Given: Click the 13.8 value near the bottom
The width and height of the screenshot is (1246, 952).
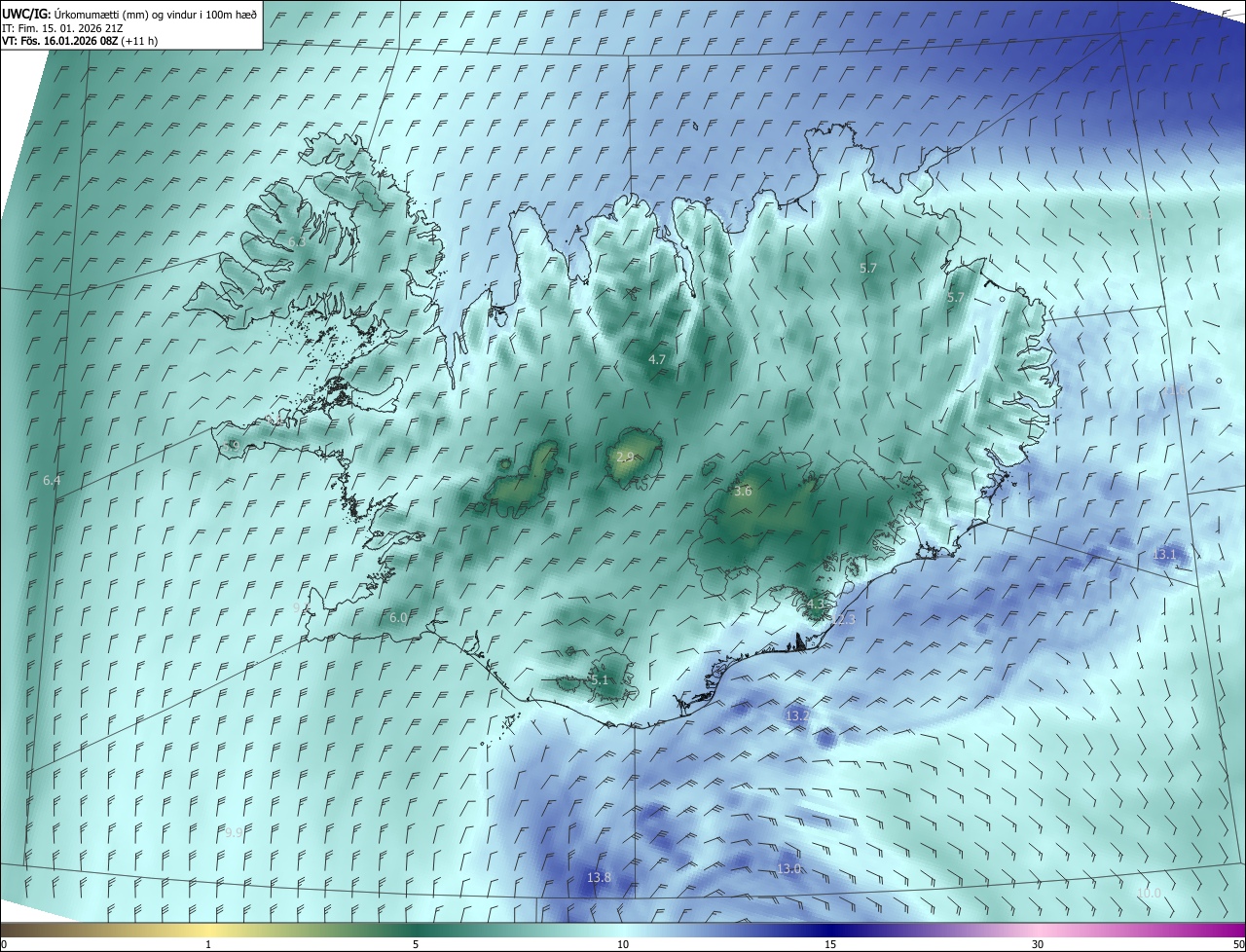Looking at the screenshot, I should coord(600,878).
